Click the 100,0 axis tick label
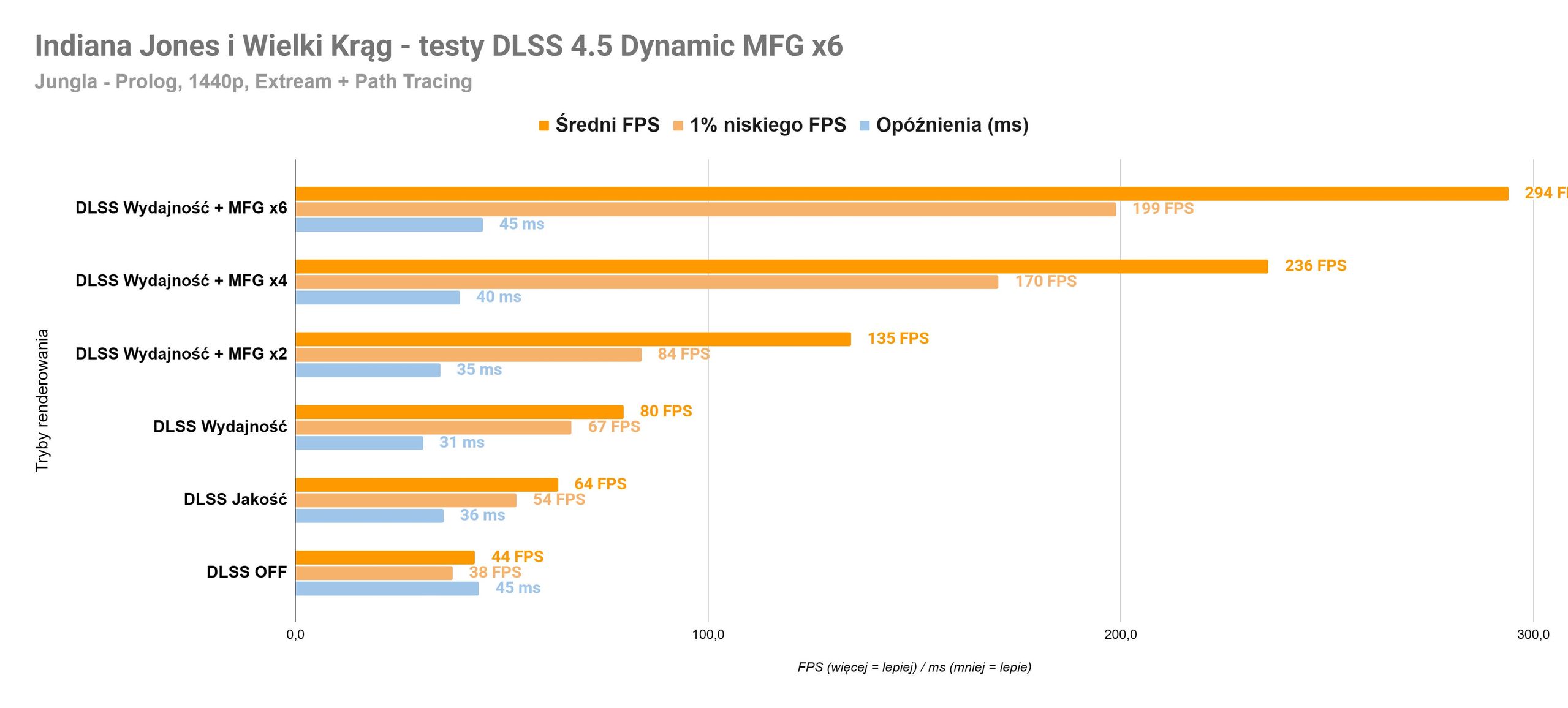The image size is (1568, 708). (708, 635)
